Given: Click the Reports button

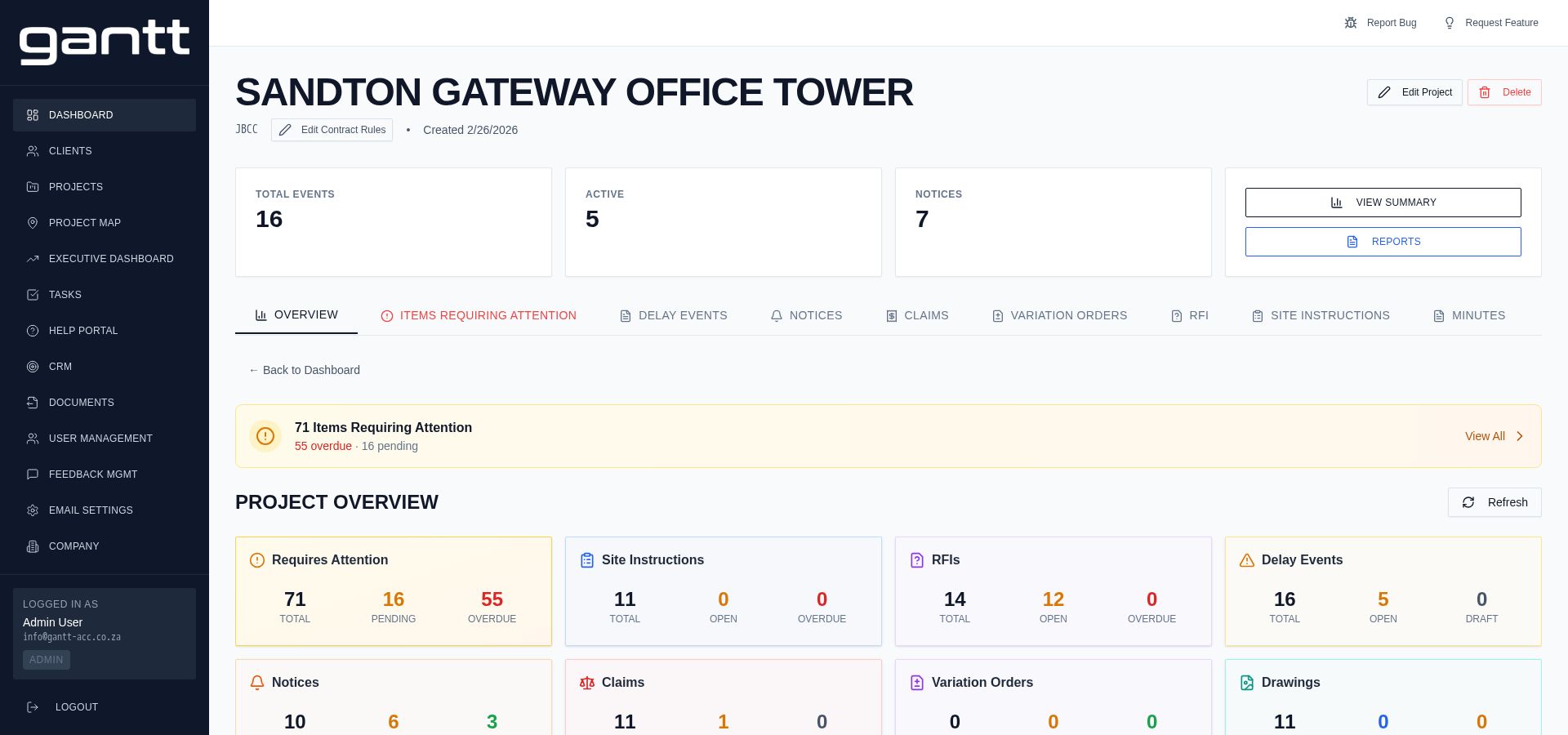Looking at the screenshot, I should [x=1383, y=242].
